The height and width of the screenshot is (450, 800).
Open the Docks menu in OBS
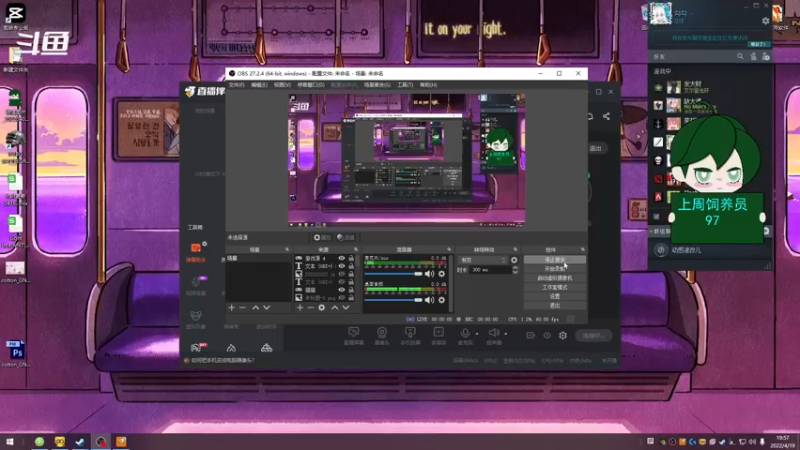click(x=311, y=85)
